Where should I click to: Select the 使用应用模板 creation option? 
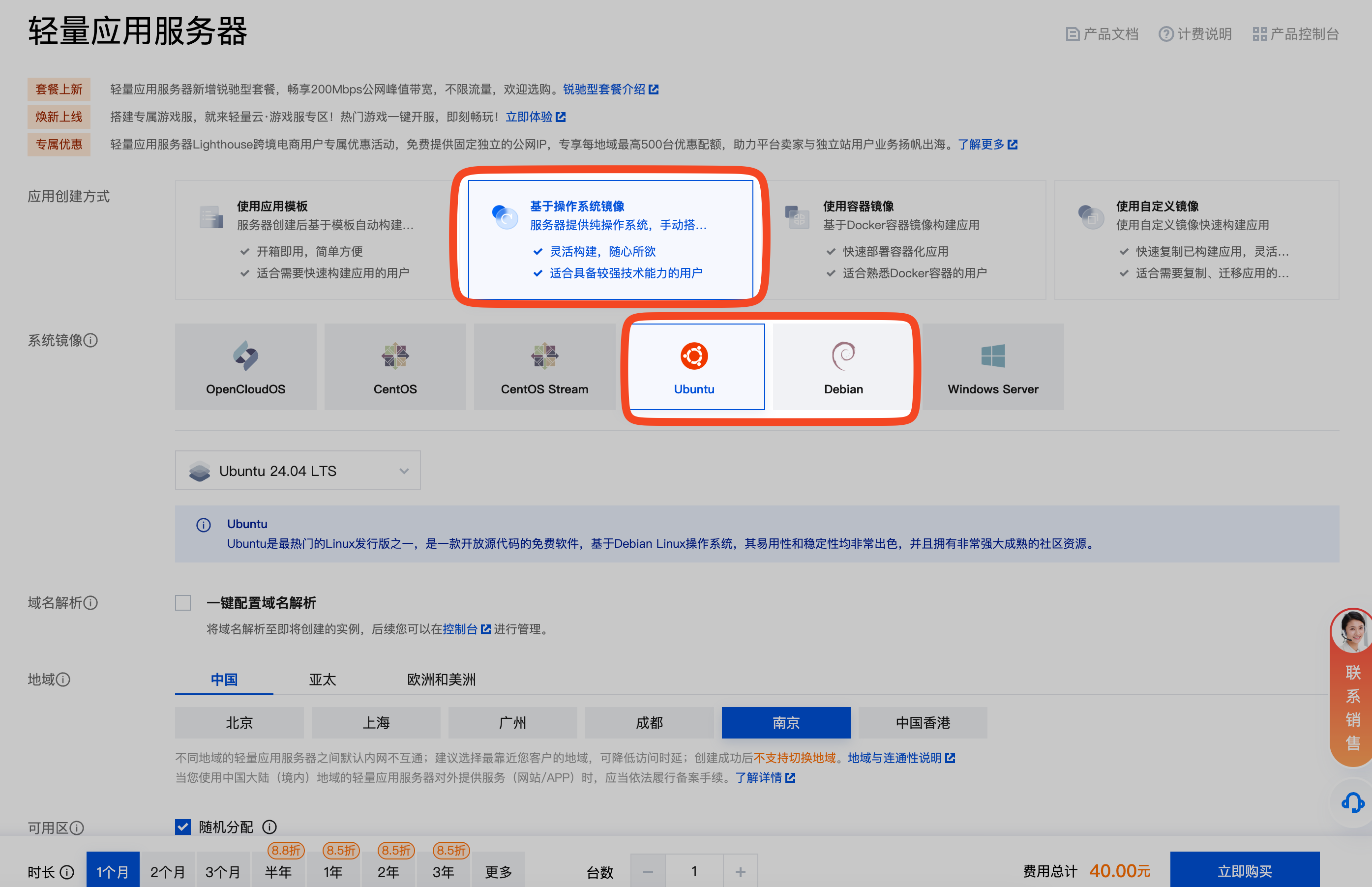click(314, 239)
